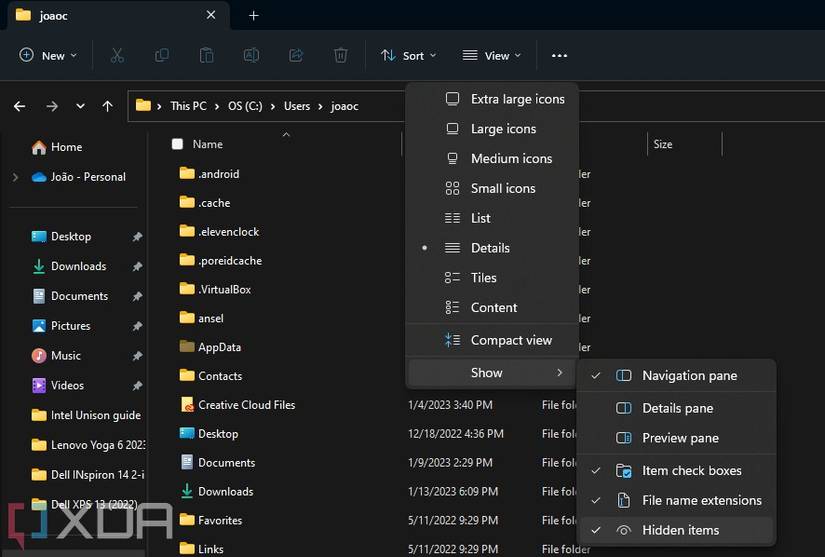Toggle Hidden items in Show submenu
The width and height of the screenshot is (825, 557).
[x=680, y=530]
